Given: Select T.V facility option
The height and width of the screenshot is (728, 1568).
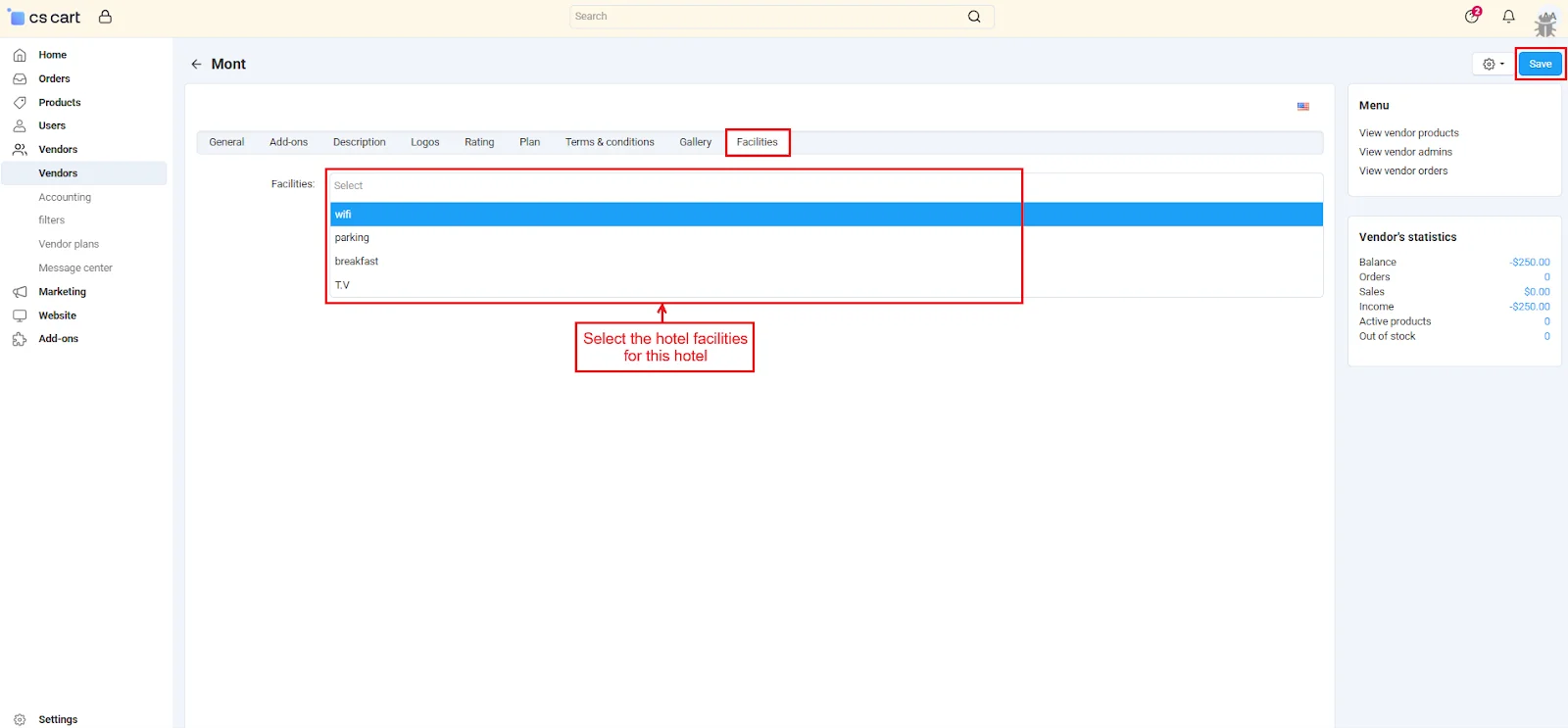Looking at the screenshot, I should [x=342, y=285].
